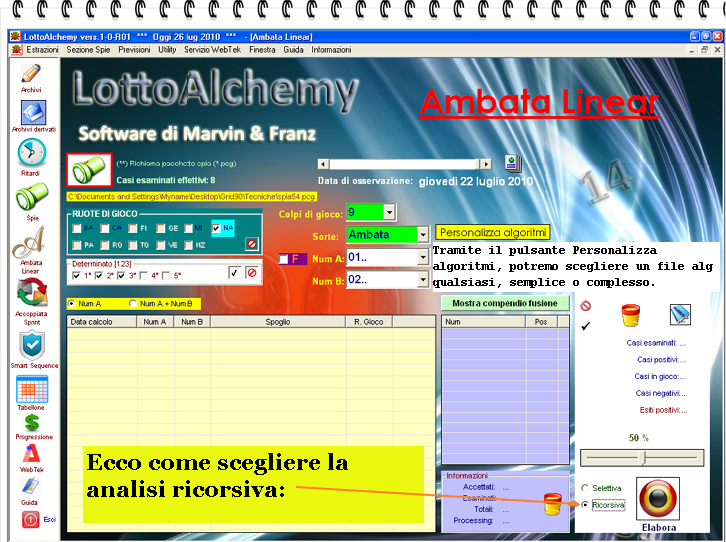
Task: Enable the RO wheel checkbox
Action: click(x=105, y=245)
